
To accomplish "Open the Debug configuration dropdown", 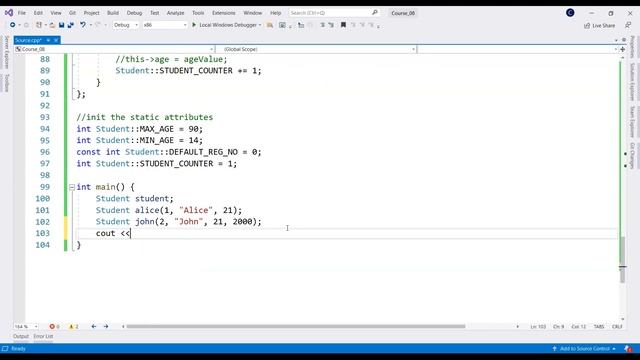I will click(x=126, y=25).
